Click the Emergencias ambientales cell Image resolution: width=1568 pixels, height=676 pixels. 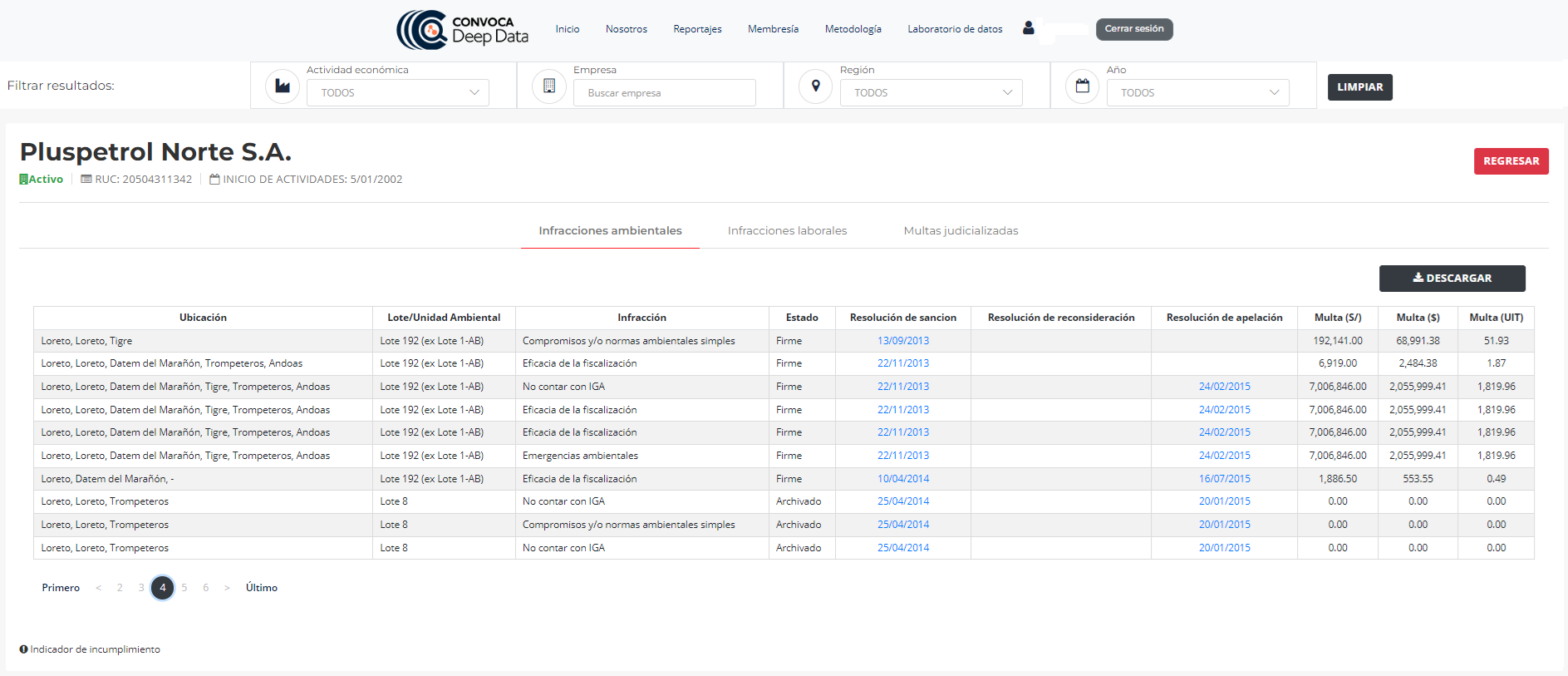pos(641,456)
